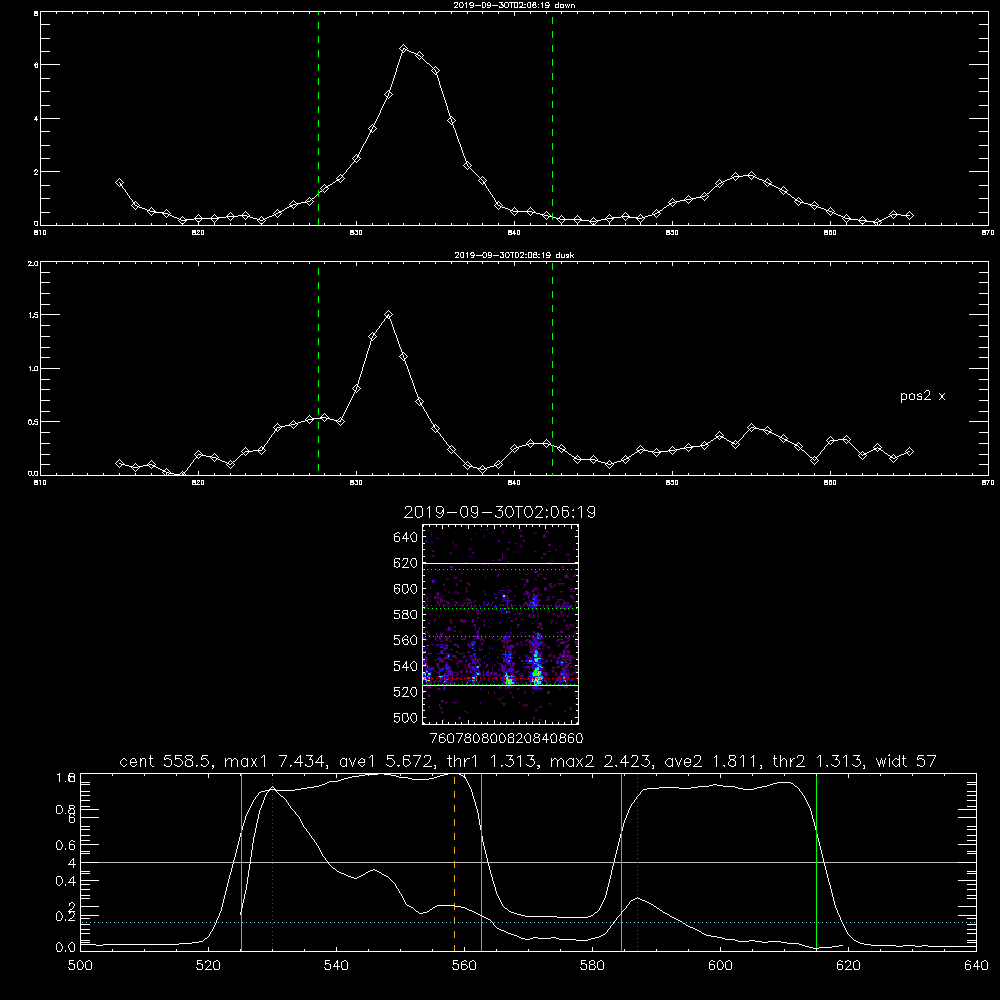Click the horizontal dotted threshold line in bottom plot
This screenshot has width=1000, height=1000.
click(x=528, y=922)
